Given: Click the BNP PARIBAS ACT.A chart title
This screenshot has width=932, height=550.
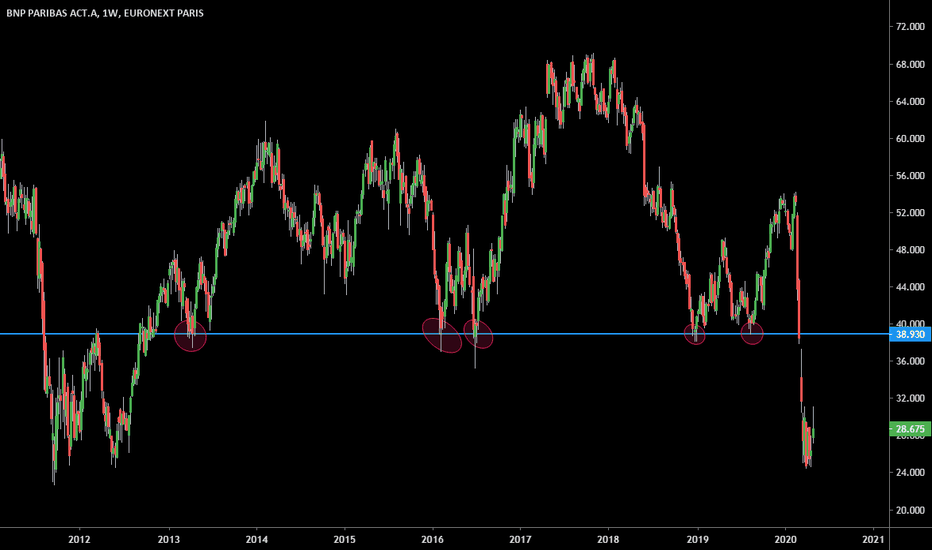Looking at the screenshot, I should pyautogui.click(x=105, y=13).
